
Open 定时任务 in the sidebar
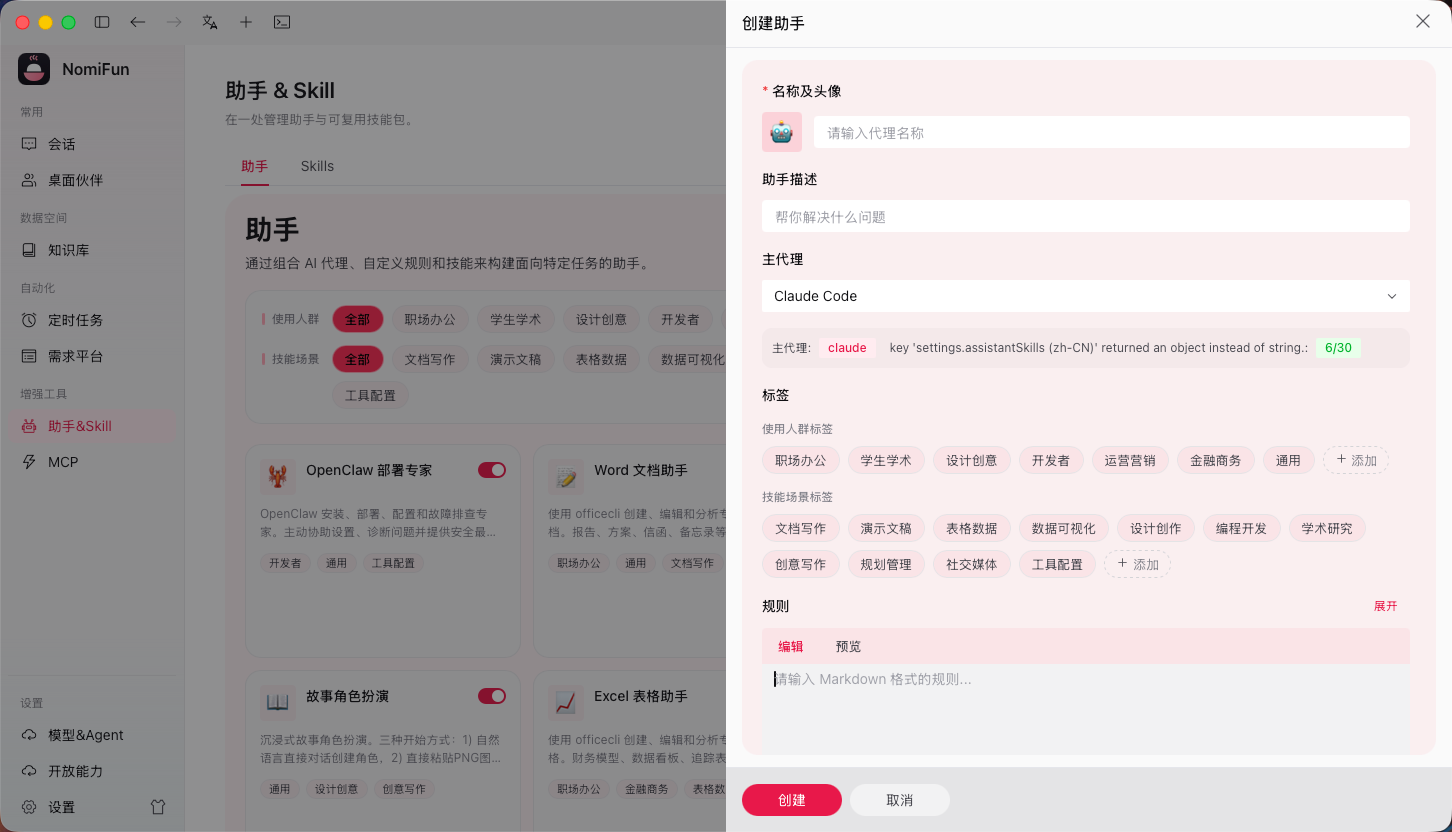92,320
